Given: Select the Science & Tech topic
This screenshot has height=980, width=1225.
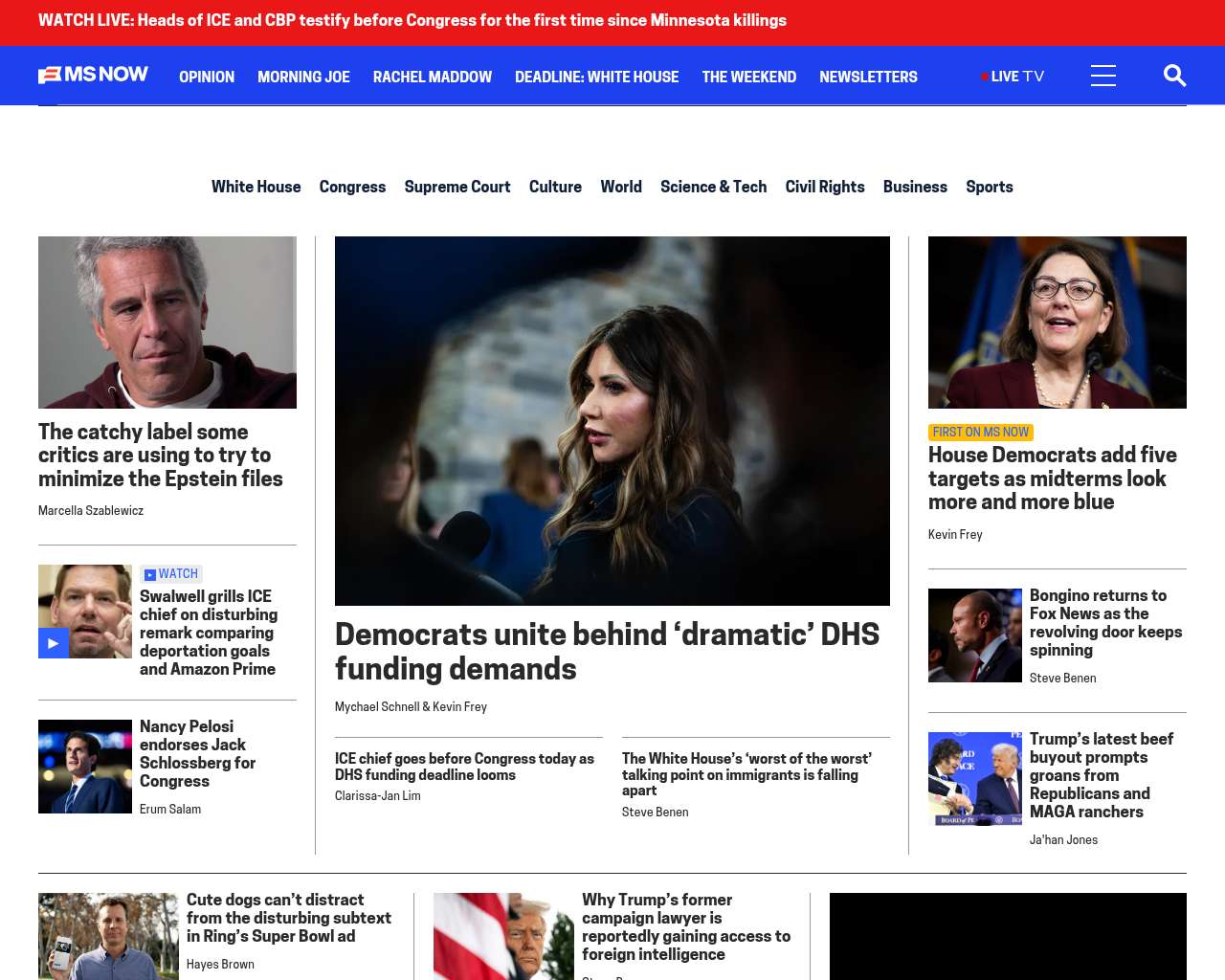Looking at the screenshot, I should pos(713,187).
